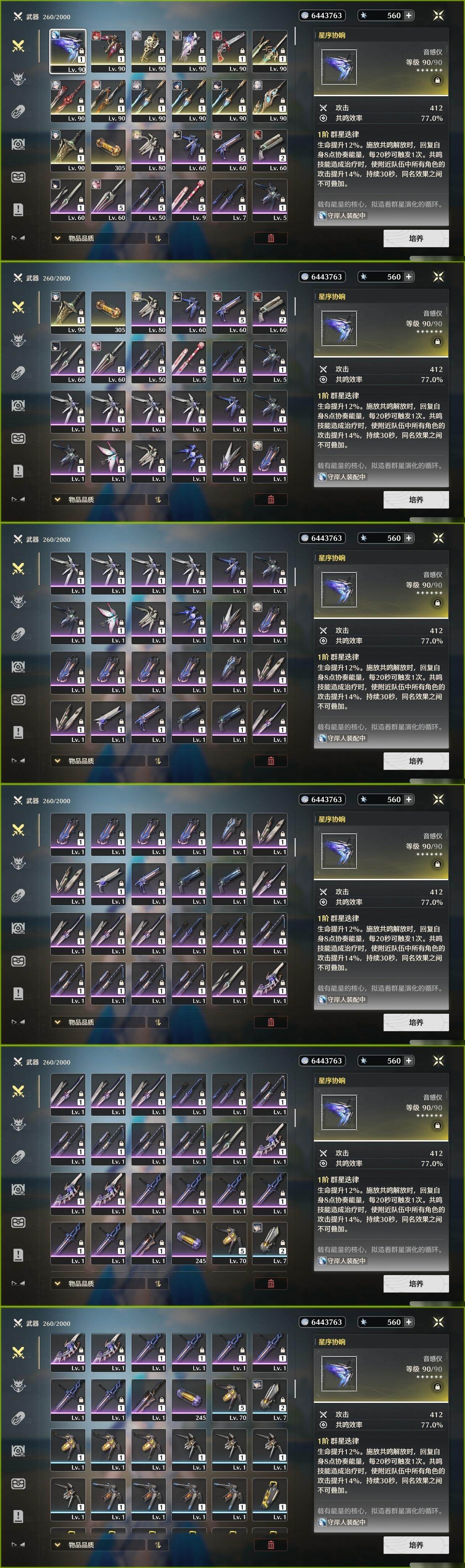Toggle the weapon lock in the last capture's detail card

pyautogui.click(x=437, y=1387)
